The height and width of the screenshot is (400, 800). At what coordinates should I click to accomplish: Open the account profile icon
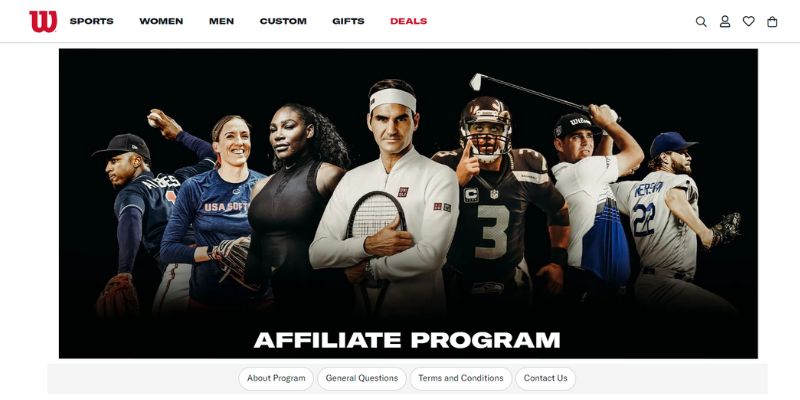coord(725,21)
